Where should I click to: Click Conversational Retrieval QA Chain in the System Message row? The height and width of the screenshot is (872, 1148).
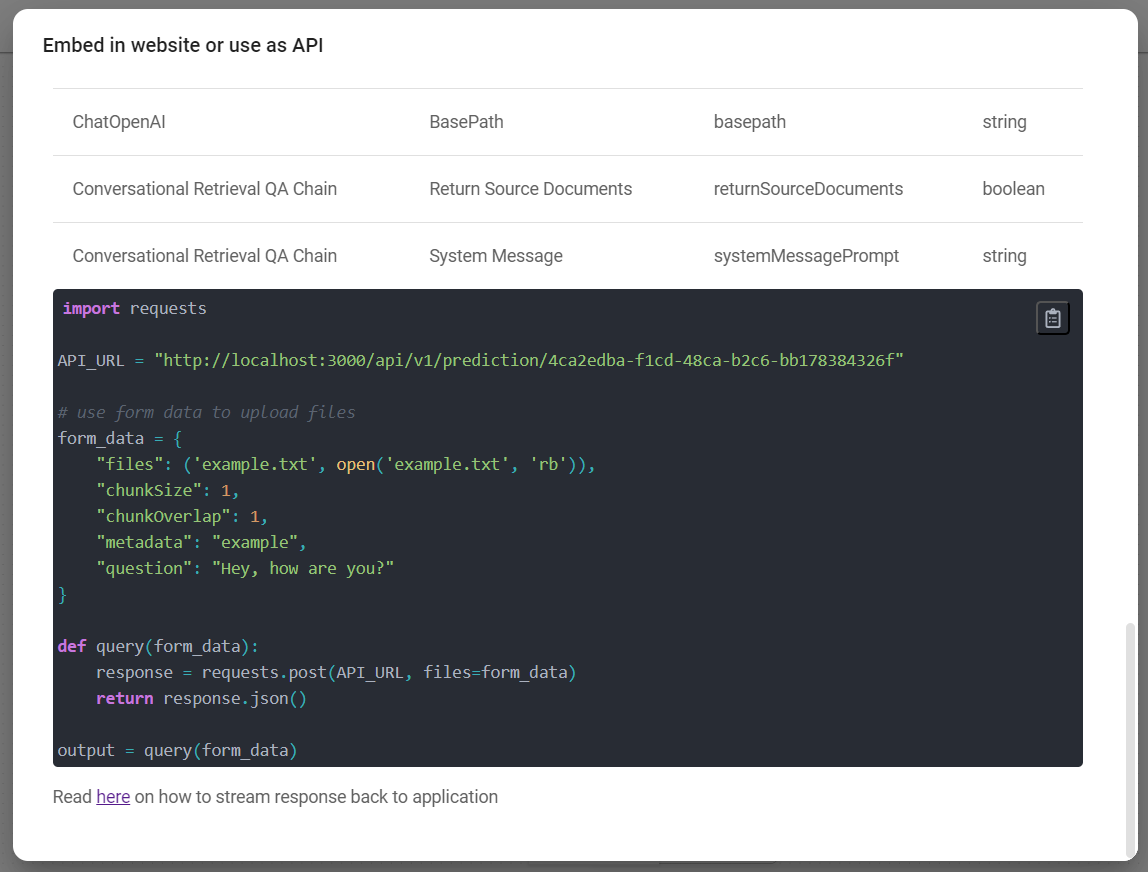[x=204, y=256]
